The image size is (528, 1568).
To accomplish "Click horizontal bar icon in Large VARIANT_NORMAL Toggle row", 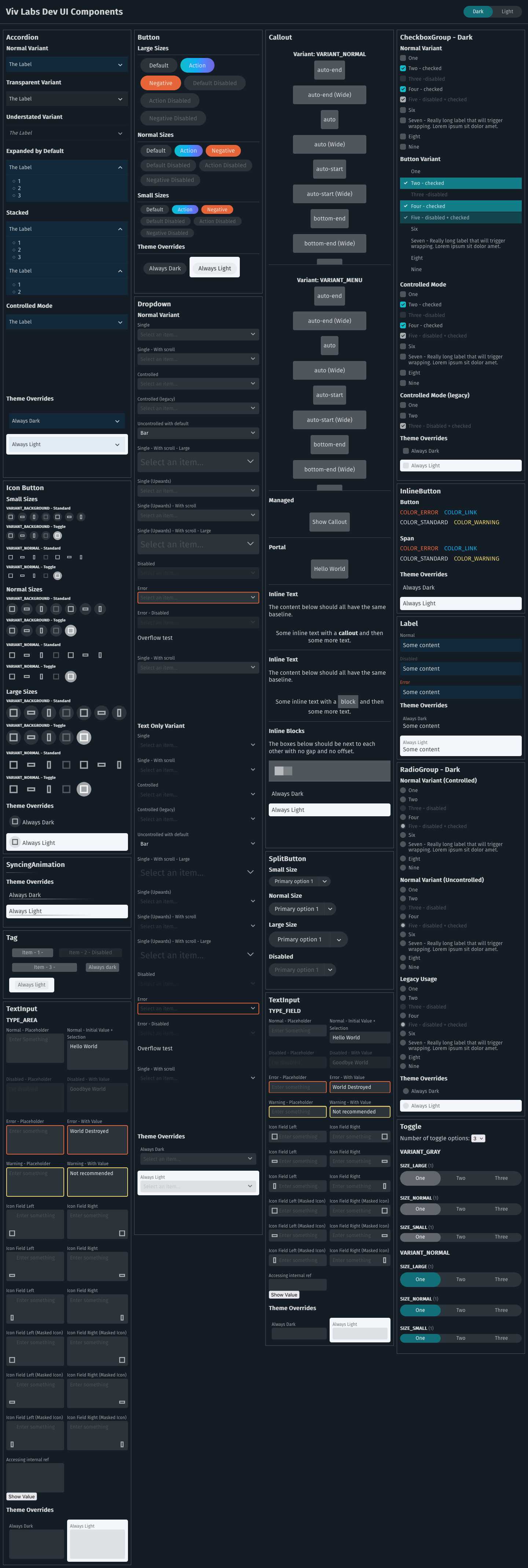I will coord(31,789).
